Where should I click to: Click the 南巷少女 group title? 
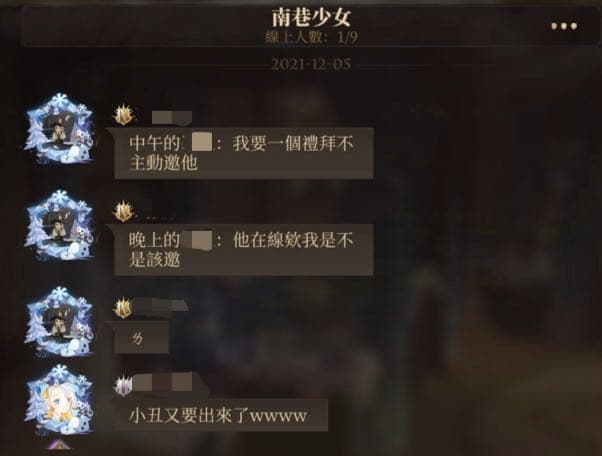[x=311, y=18]
